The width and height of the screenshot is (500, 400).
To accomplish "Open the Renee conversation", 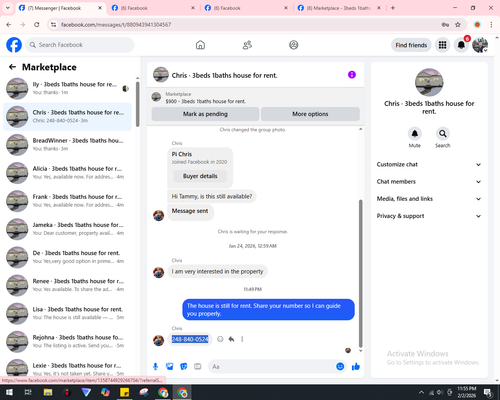I will click(x=67, y=285).
